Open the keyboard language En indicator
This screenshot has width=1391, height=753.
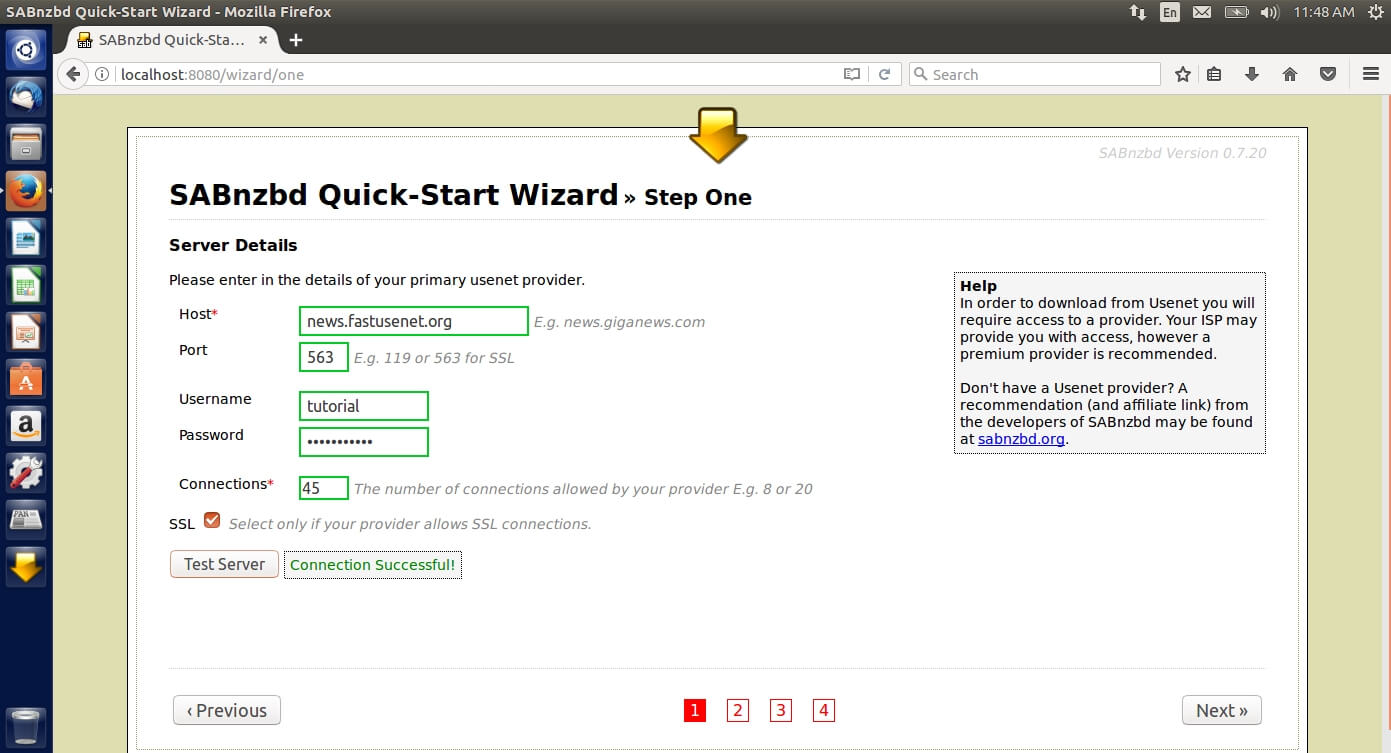1169,12
